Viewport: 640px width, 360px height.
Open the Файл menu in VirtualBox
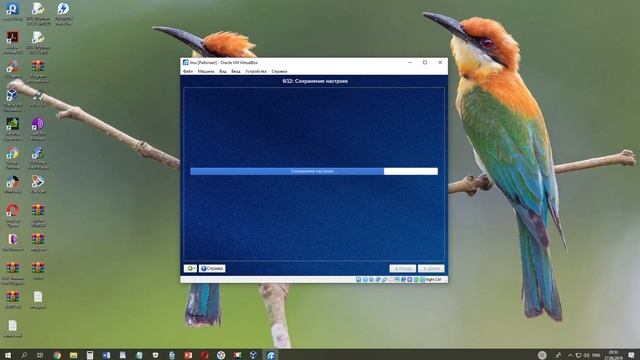pos(188,71)
